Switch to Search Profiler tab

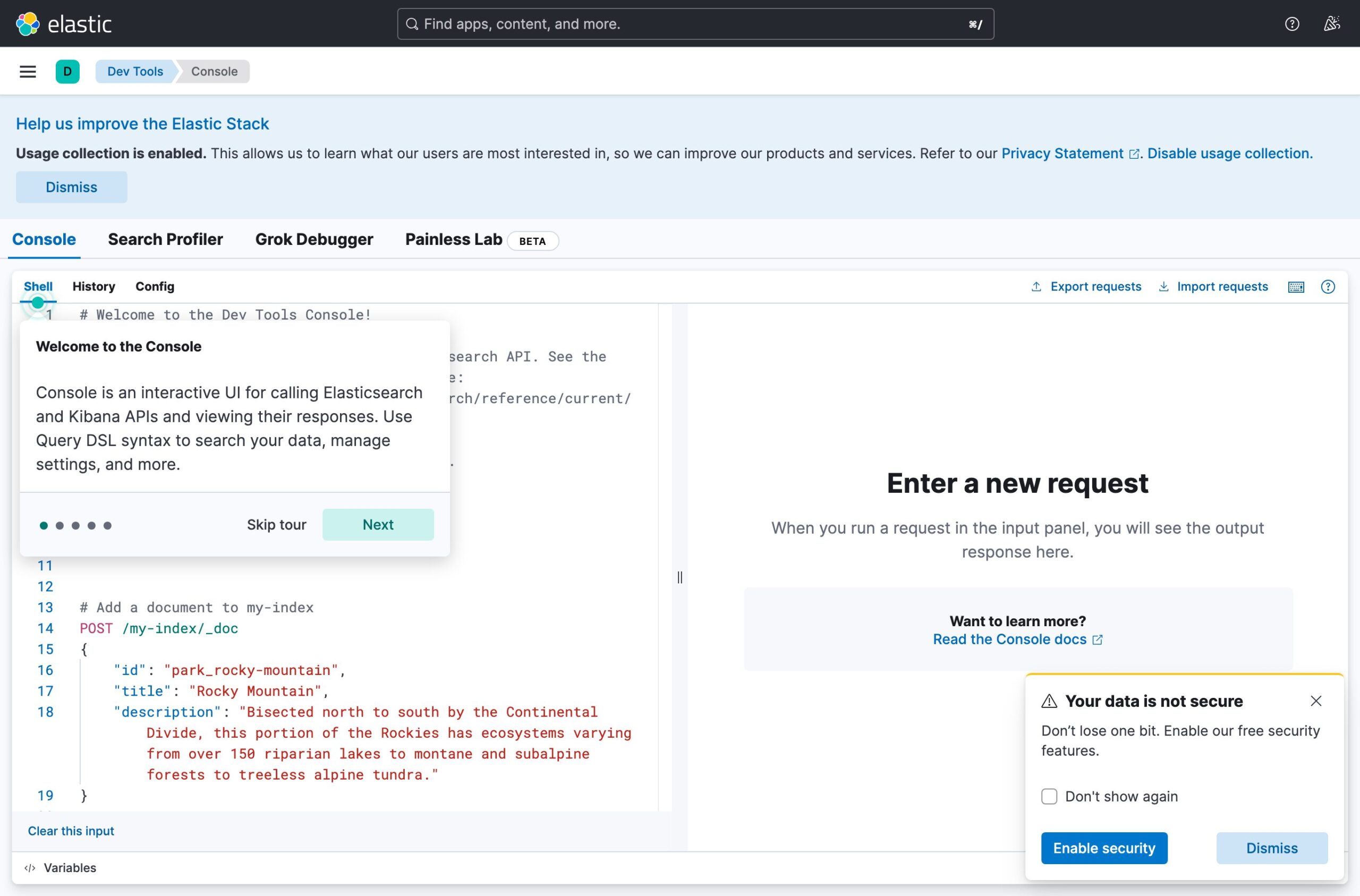[165, 240]
